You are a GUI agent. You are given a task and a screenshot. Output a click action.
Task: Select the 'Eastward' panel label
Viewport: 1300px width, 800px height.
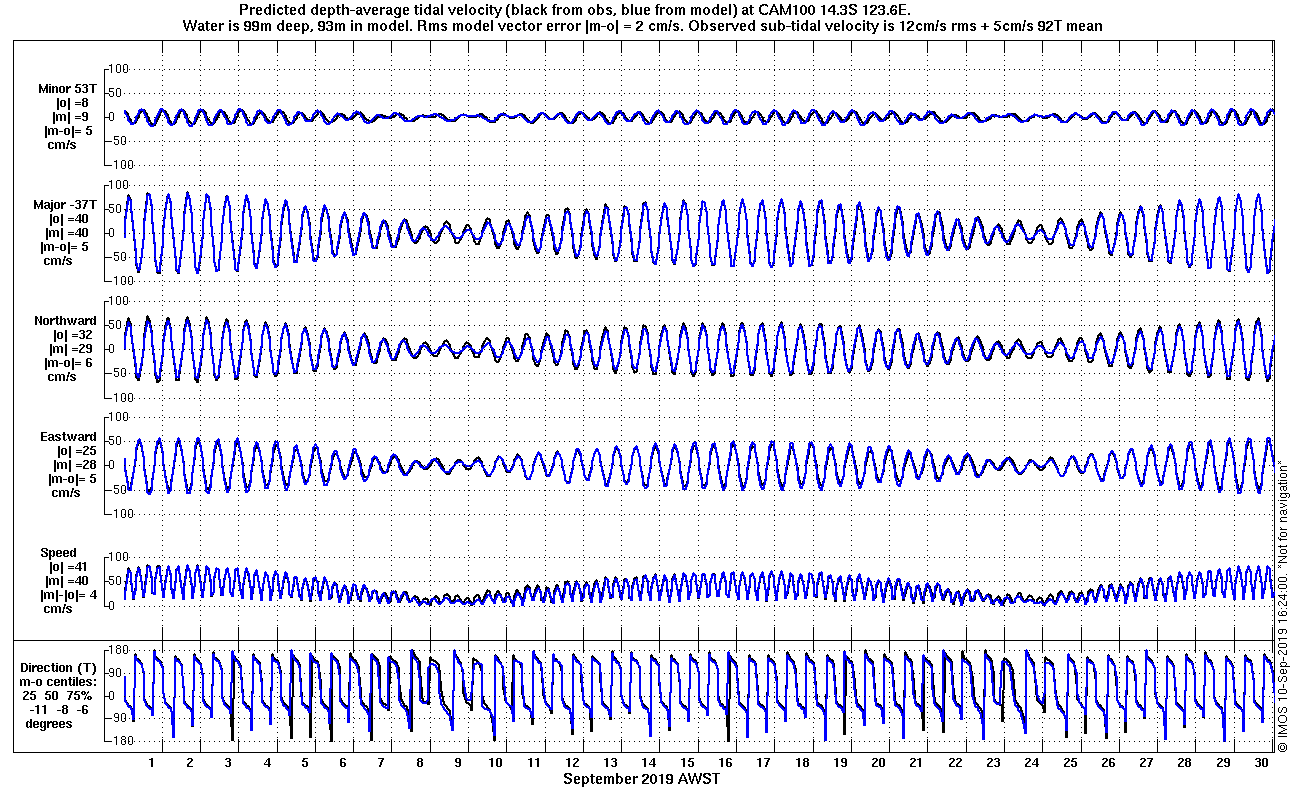pos(68,437)
